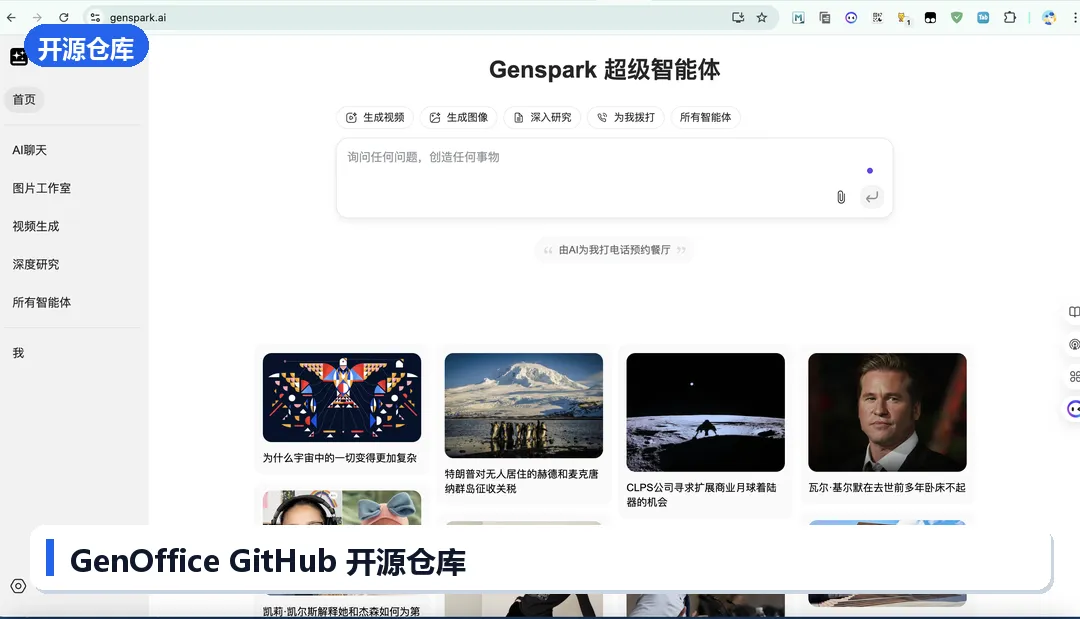Open 深度研究 in the sidebar

pyautogui.click(x=36, y=264)
